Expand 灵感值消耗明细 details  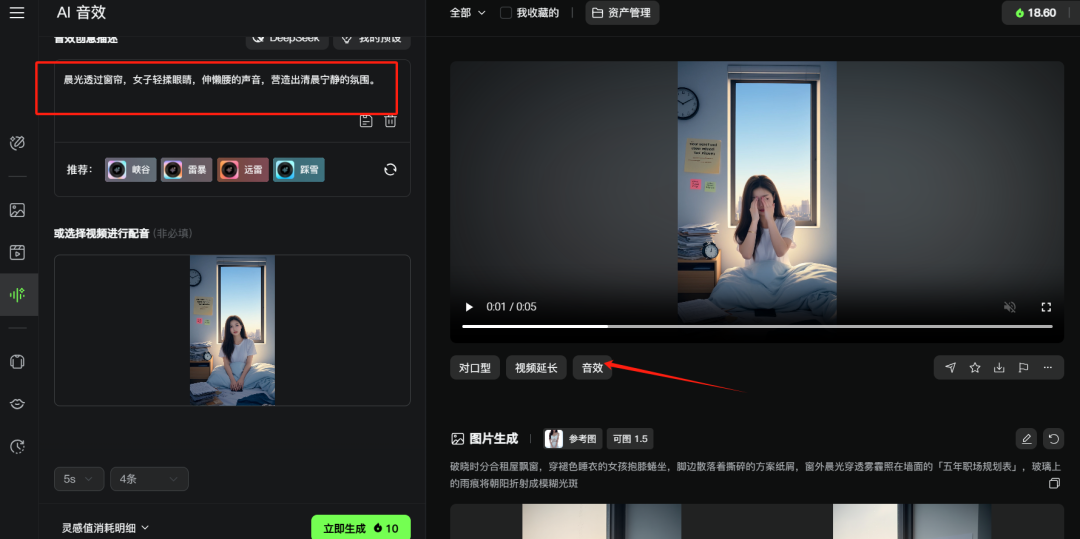pyautogui.click(x=105, y=527)
